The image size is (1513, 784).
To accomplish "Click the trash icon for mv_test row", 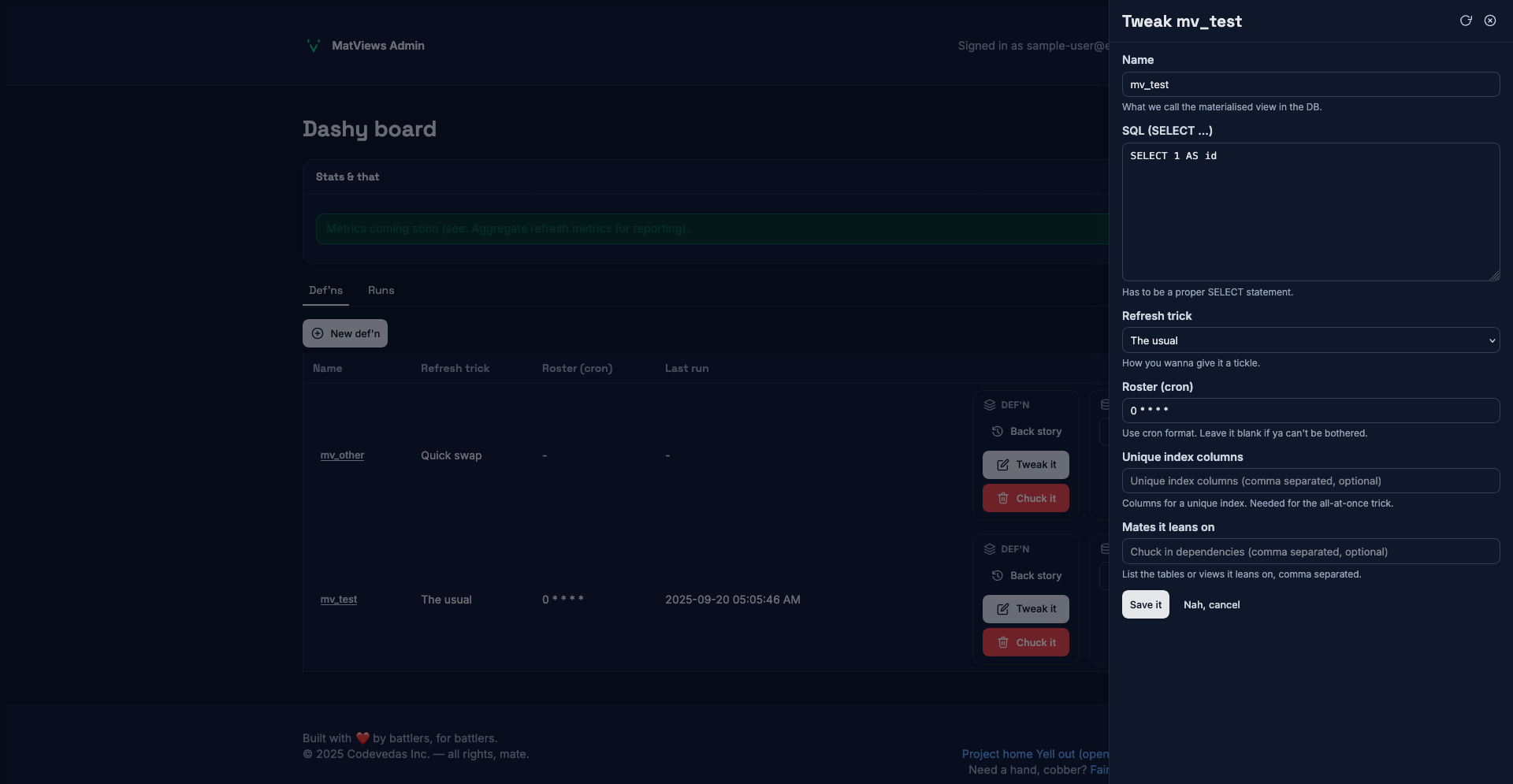I will (x=1003, y=642).
